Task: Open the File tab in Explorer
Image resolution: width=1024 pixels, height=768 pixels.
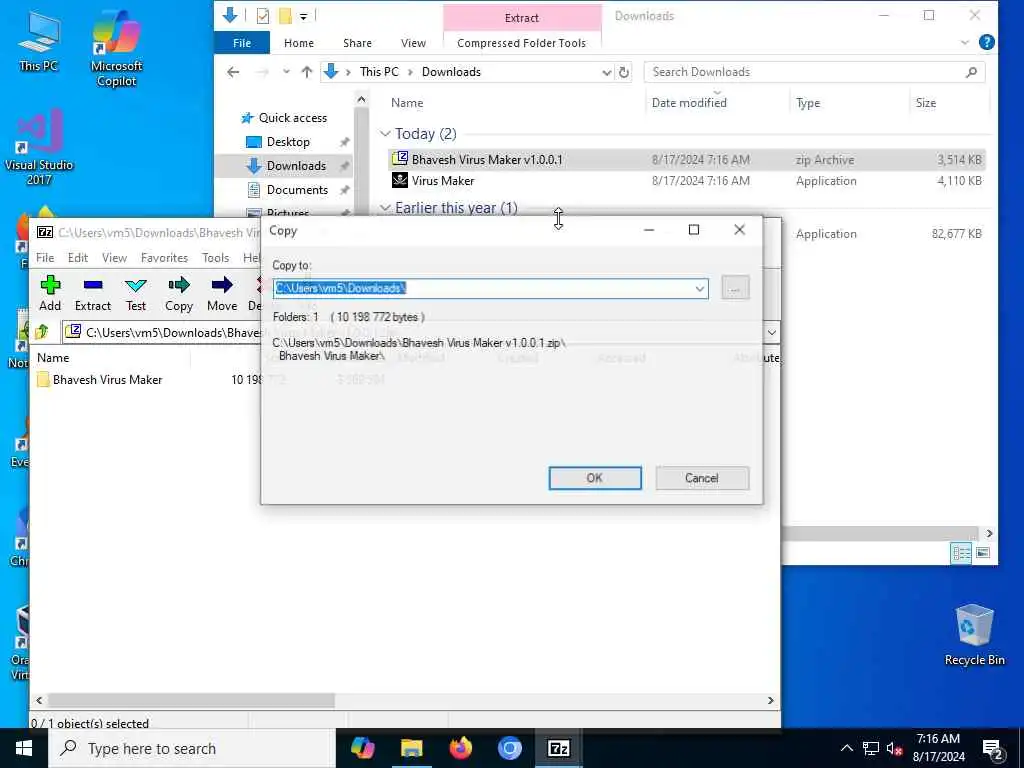Action: (x=242, y=43)
